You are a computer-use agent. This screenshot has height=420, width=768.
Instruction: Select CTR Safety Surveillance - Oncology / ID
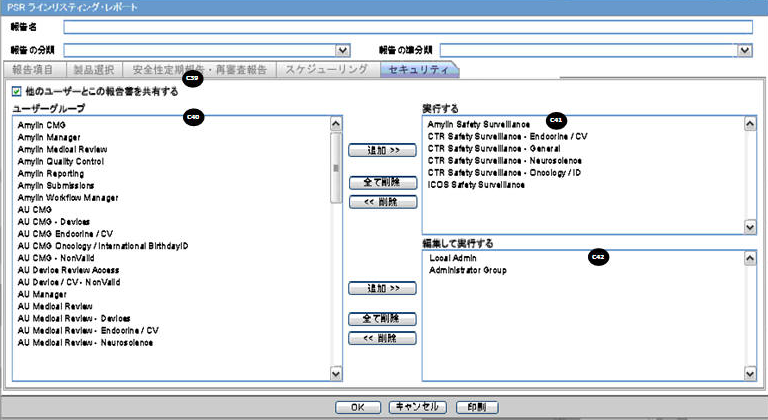[504, 173]
